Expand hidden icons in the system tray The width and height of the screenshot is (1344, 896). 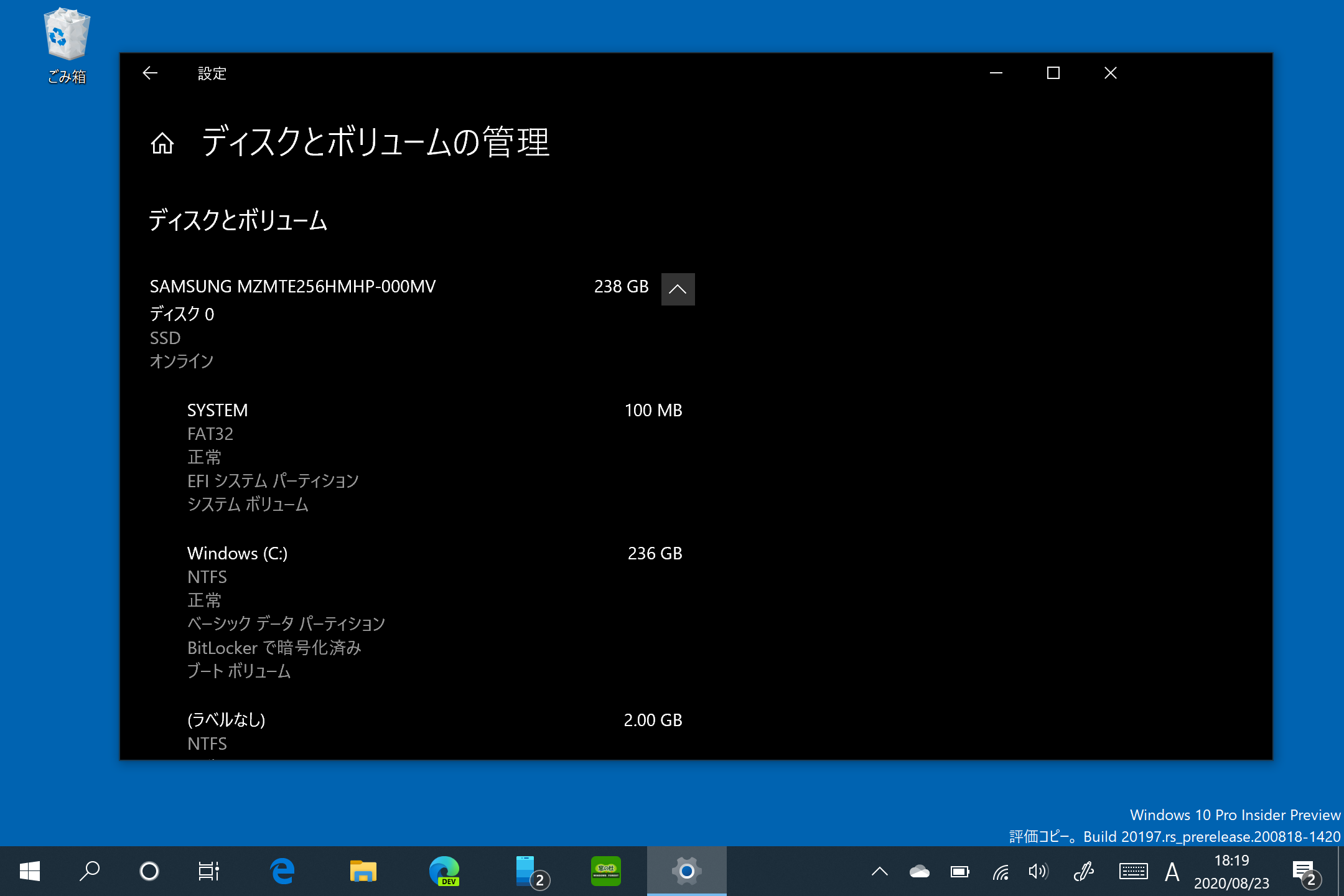tap(879, 871)
